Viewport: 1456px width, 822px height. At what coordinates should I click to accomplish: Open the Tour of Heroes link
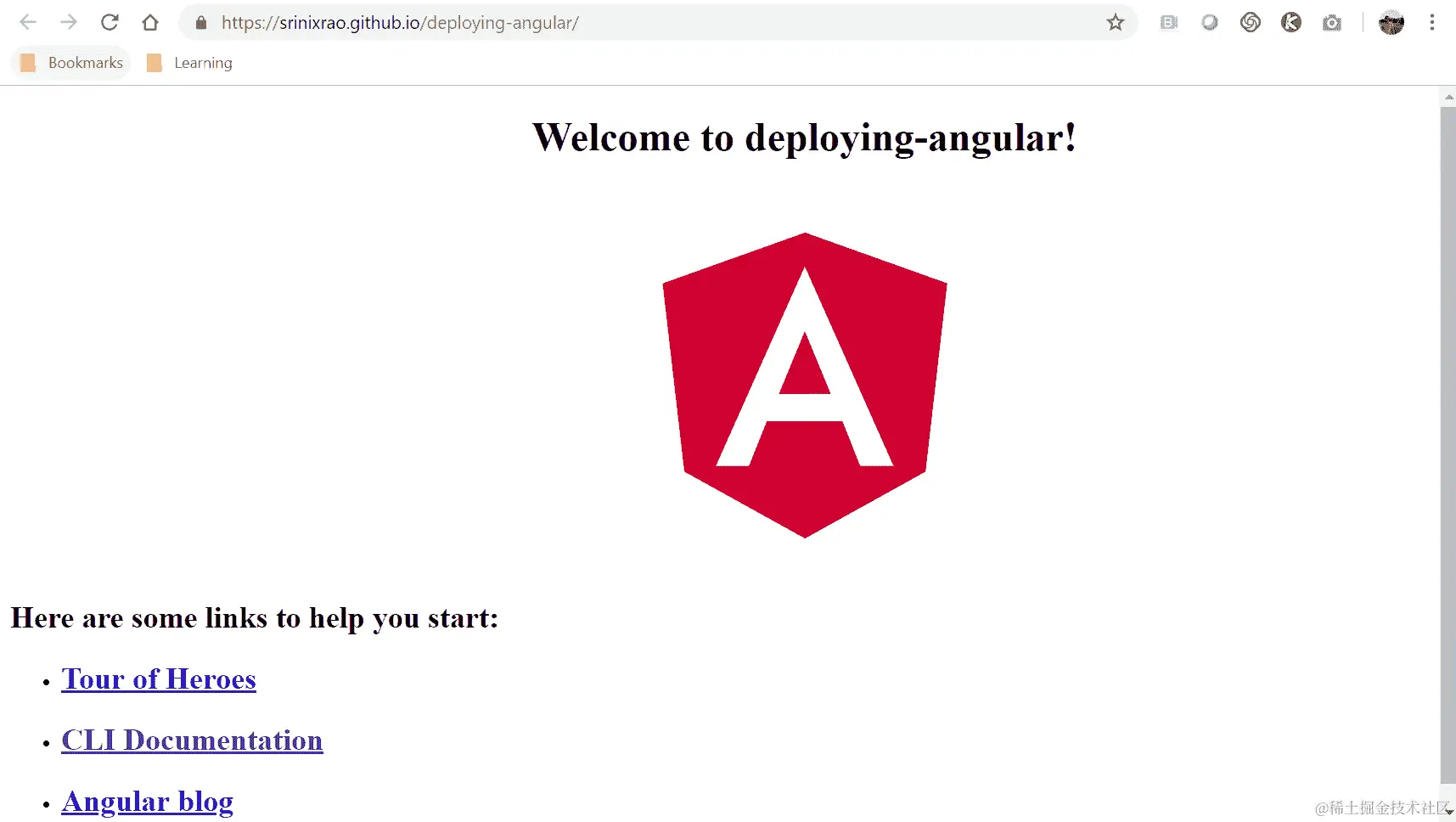pos(159,679)
